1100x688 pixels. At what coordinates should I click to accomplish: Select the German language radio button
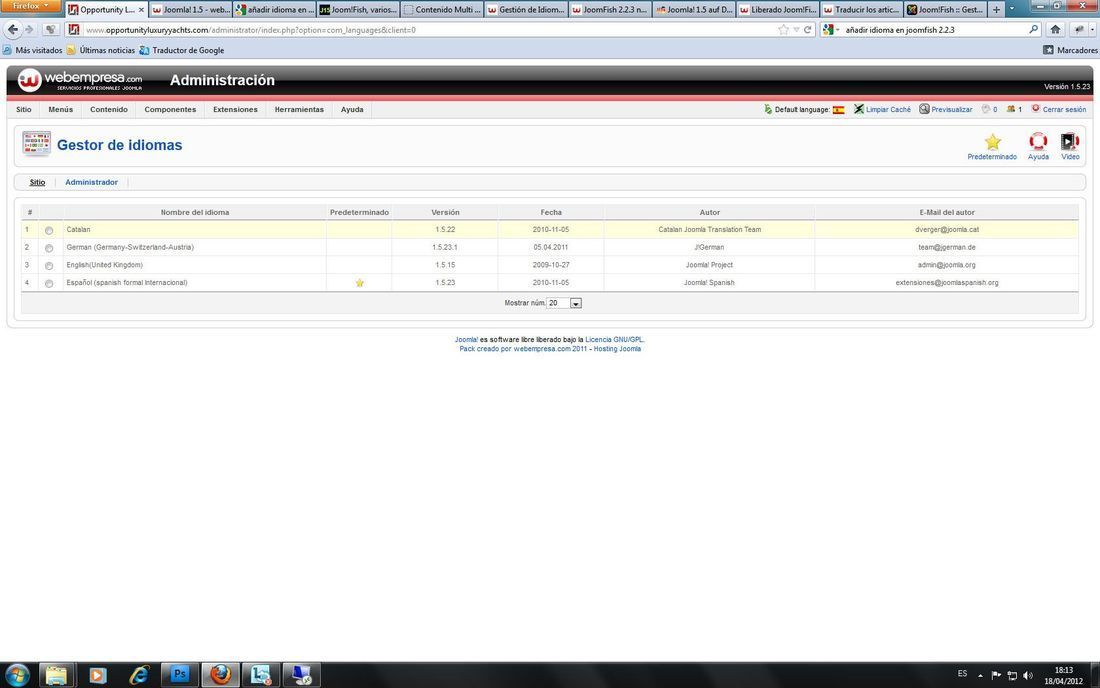coord(49,248)
